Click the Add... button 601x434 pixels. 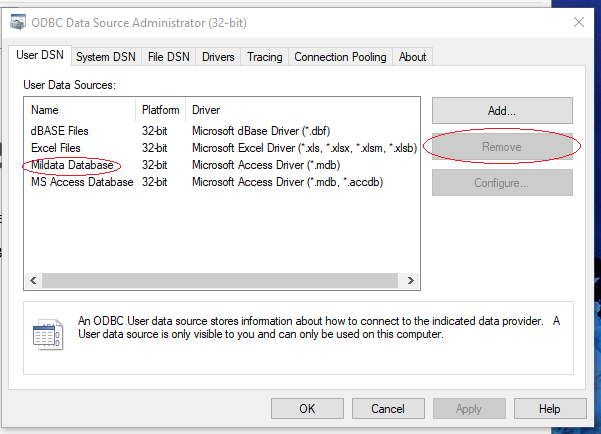coord(502,110)
